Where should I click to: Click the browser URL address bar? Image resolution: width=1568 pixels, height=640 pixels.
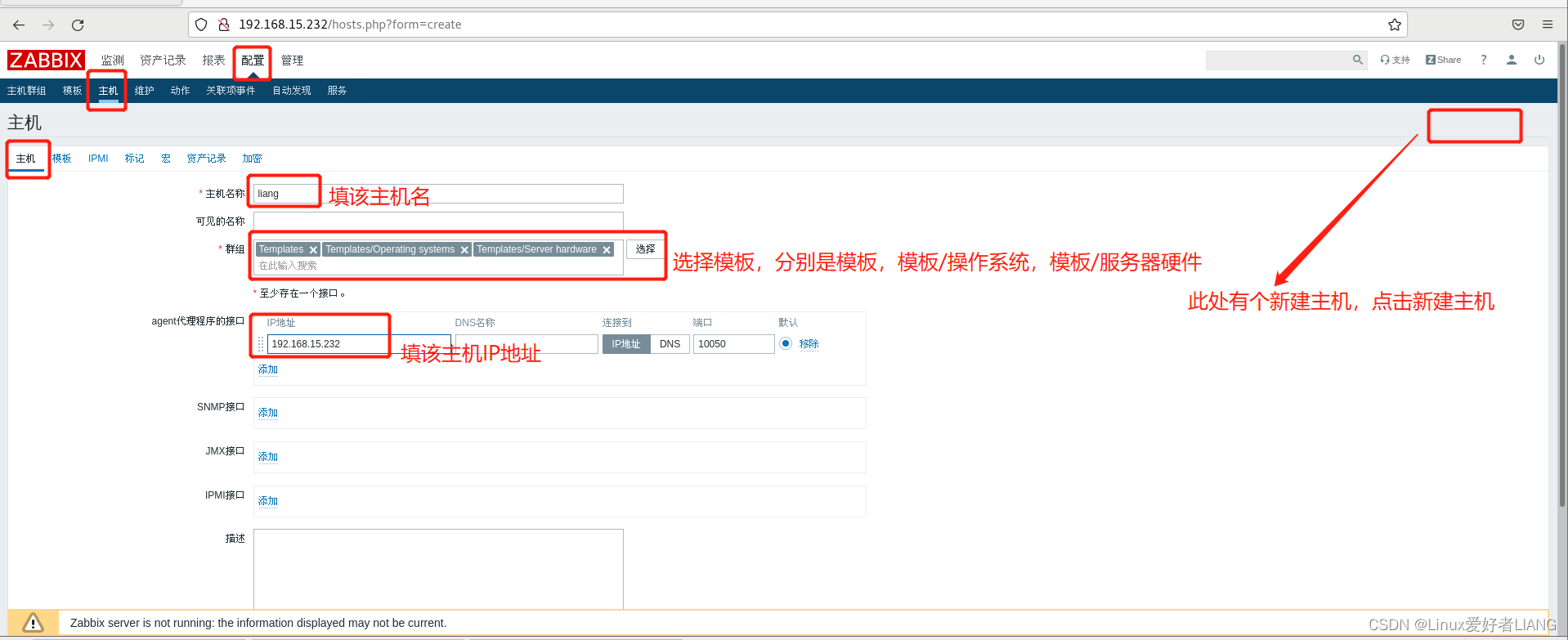point(797,25)
